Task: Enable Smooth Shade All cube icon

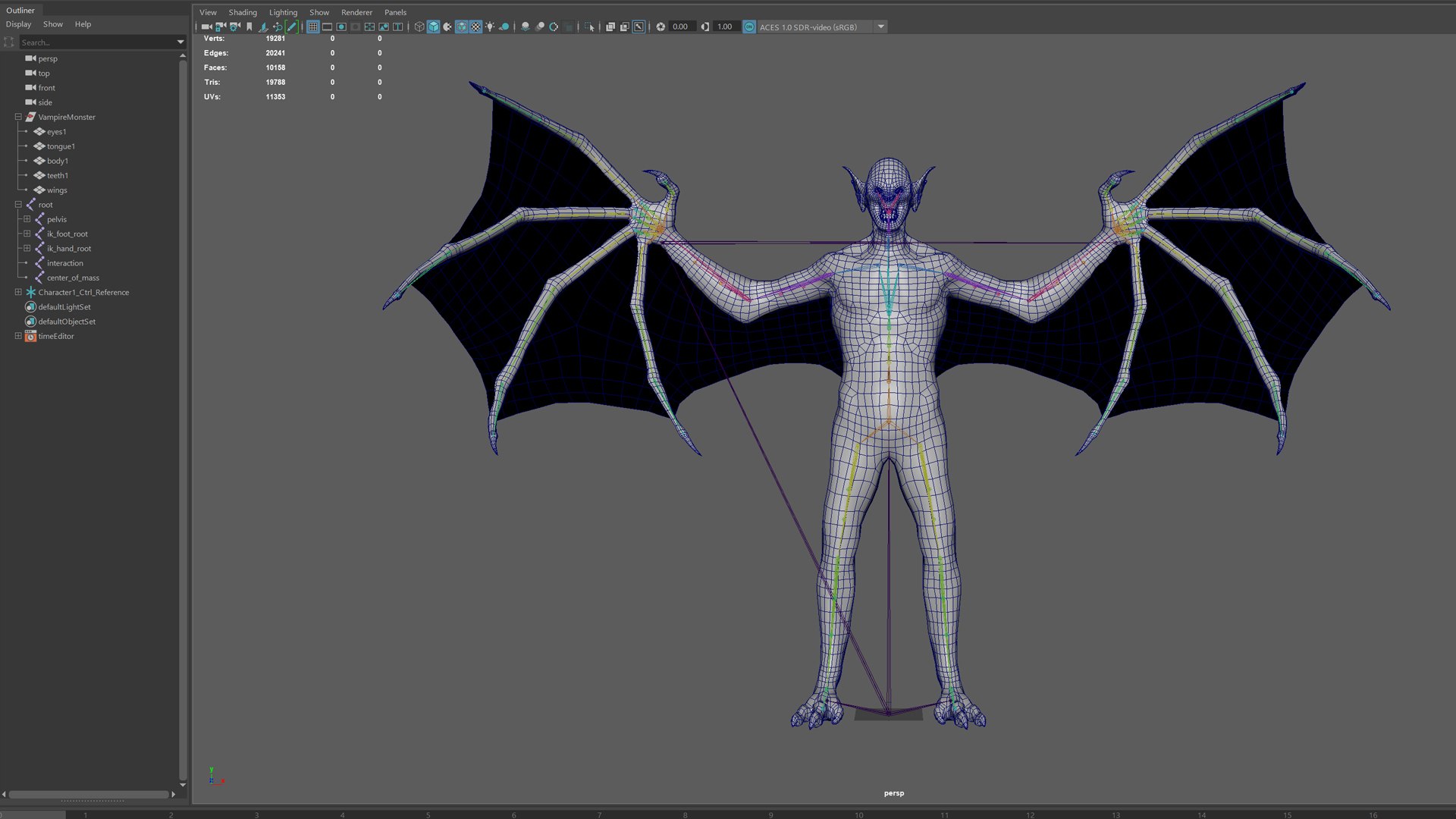Action: pos(433,27)
